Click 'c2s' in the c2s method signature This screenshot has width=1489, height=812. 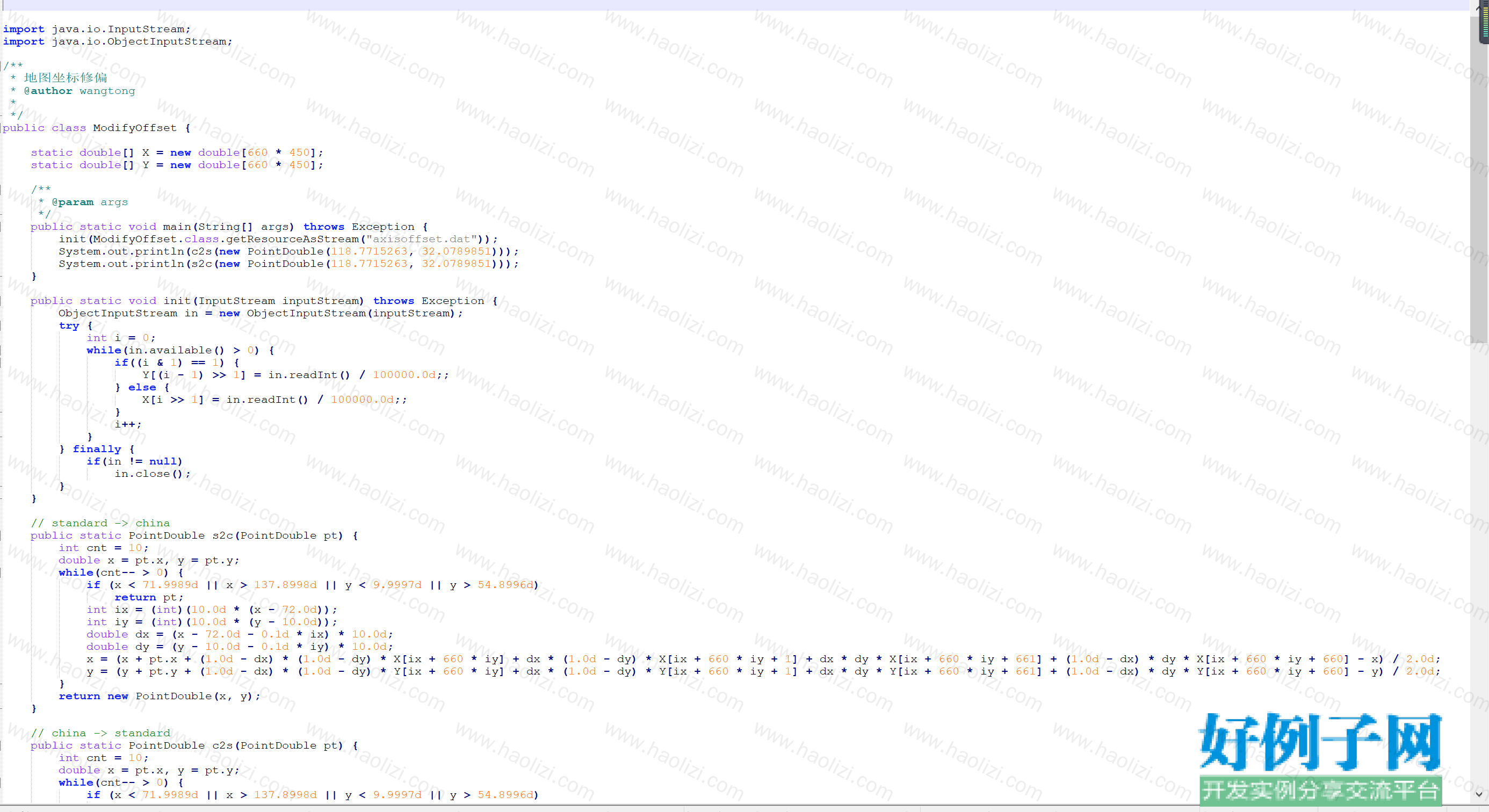[x=222, y=745]
